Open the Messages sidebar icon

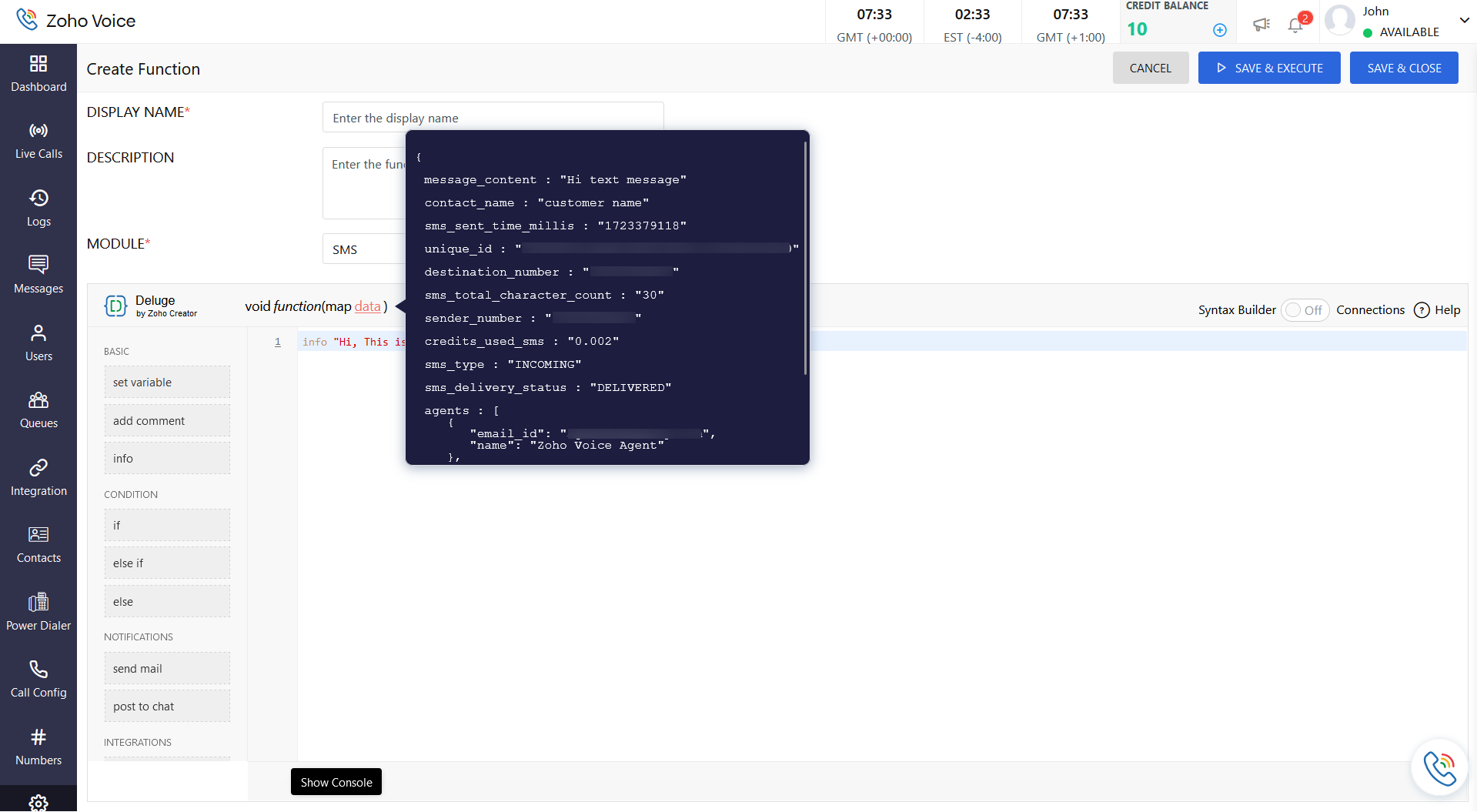(38, 265)
